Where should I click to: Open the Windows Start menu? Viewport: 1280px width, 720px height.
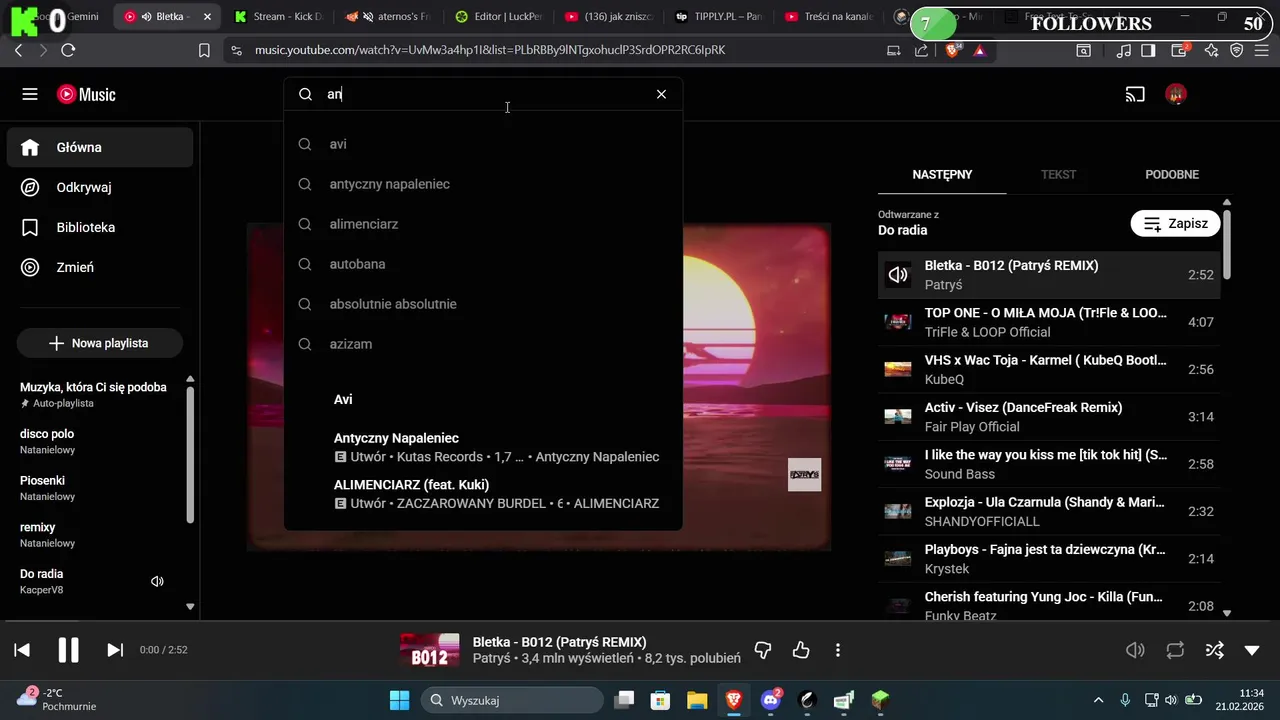[399, 700]
